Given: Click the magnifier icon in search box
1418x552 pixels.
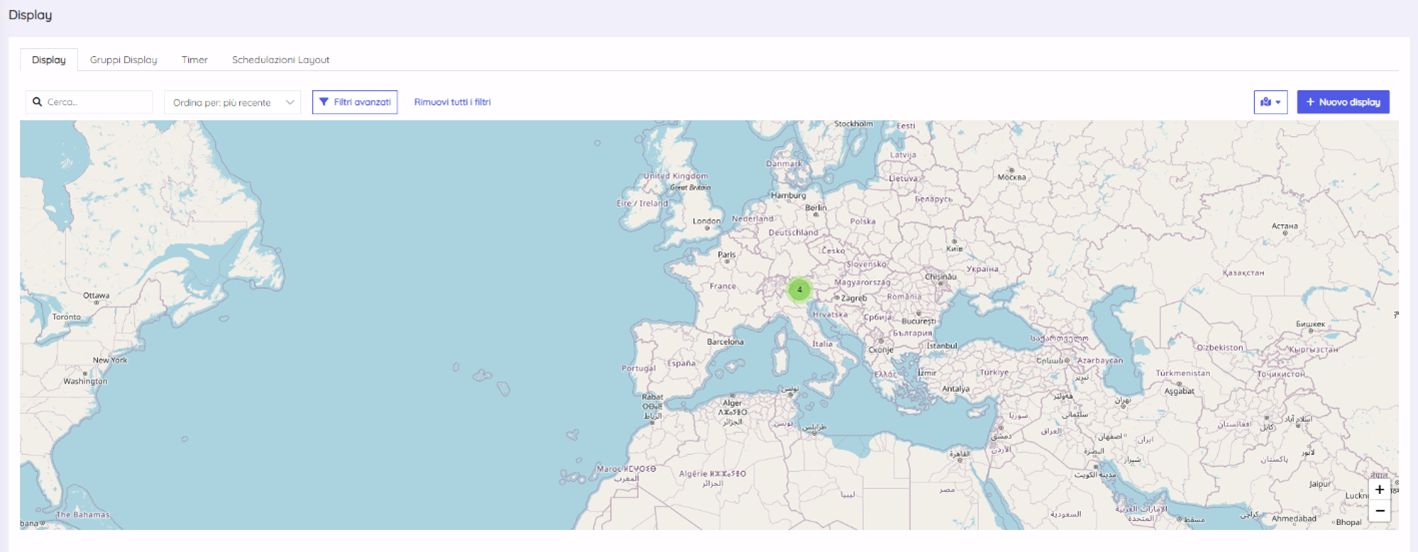Looking at the screenshot, I should click(38, 102).
